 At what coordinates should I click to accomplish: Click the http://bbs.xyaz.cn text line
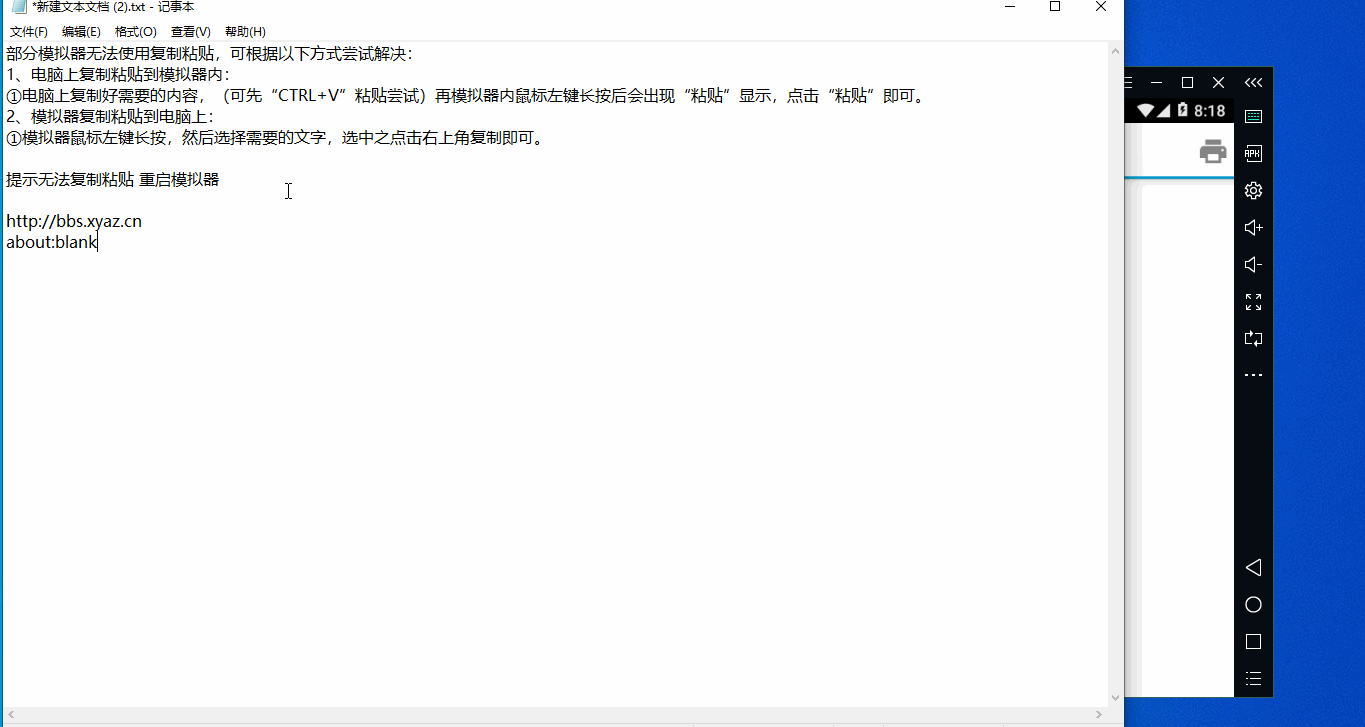coord(74,222)
